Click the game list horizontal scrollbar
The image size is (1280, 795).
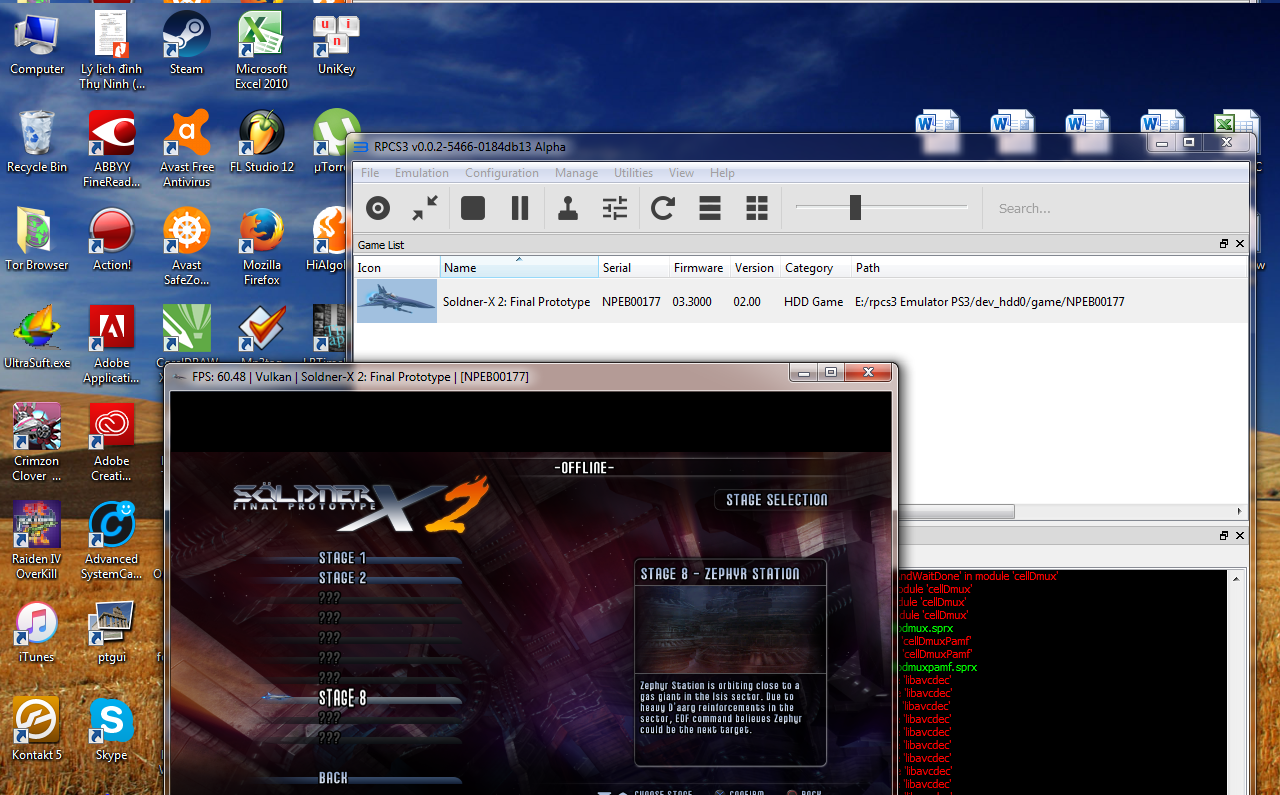point(955,511)
